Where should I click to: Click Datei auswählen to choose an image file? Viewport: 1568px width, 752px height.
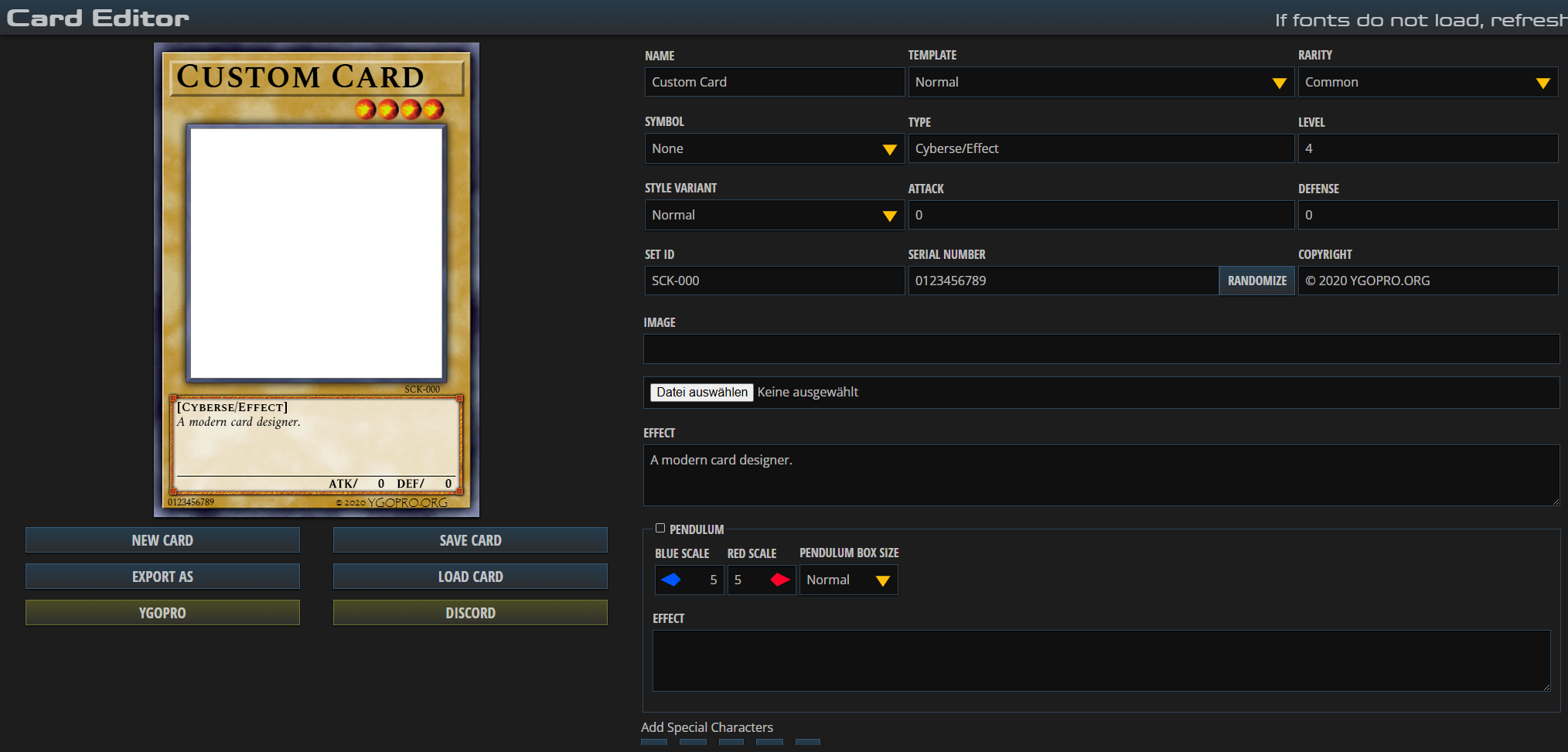point(700,392)
